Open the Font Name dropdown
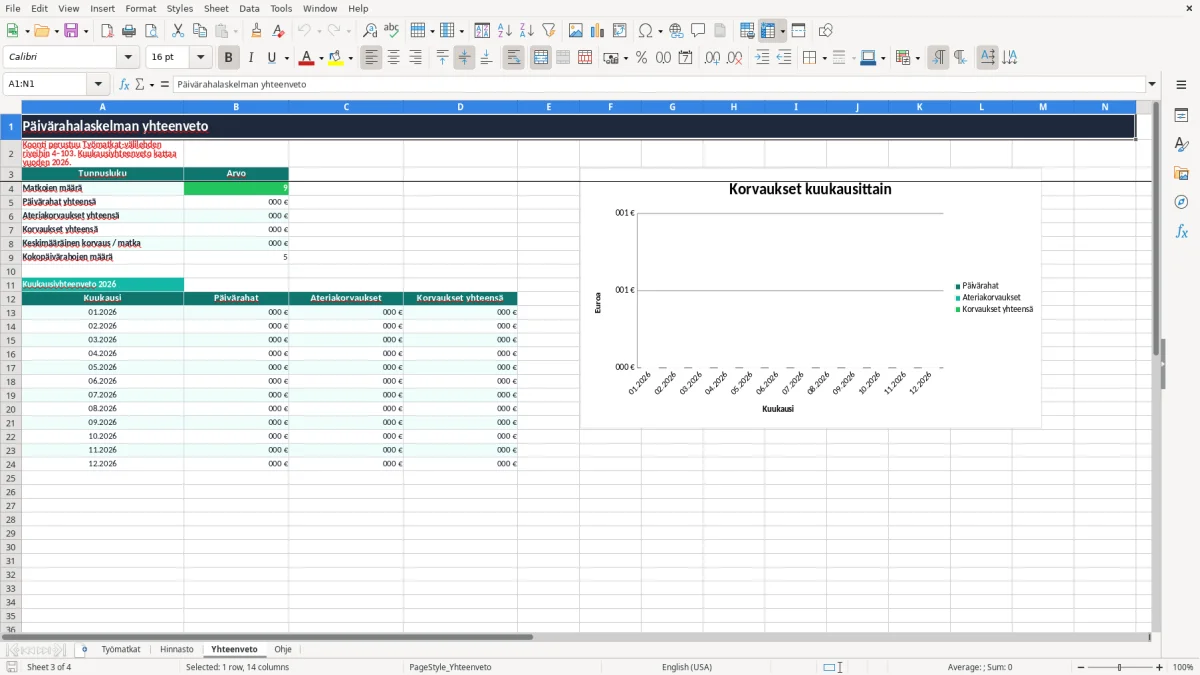 click(x=128, y=58)
